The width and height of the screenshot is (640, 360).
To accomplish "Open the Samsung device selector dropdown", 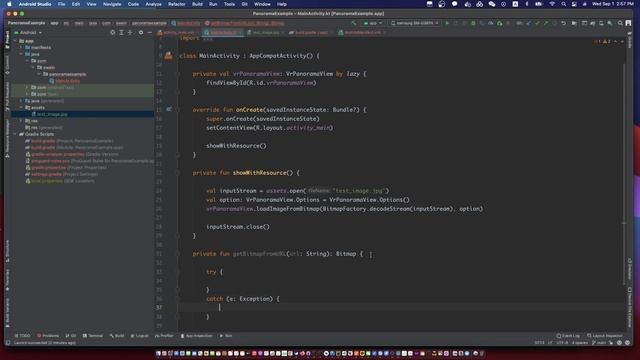I will pyautogui.click(x=415, y=23).
